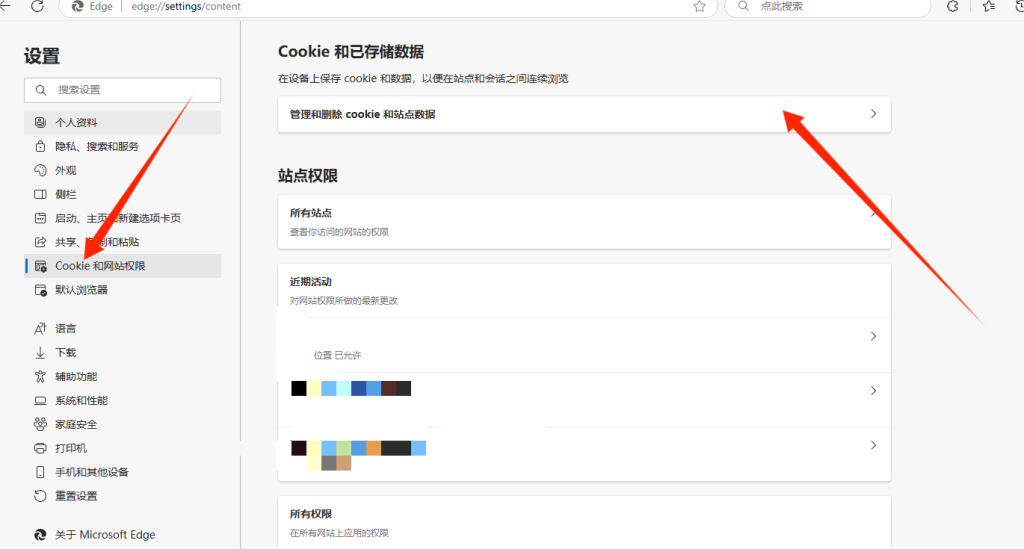Click 重置设置 in sidebar
This screenshot has height=549, width=1024.
tap(76, 496)
